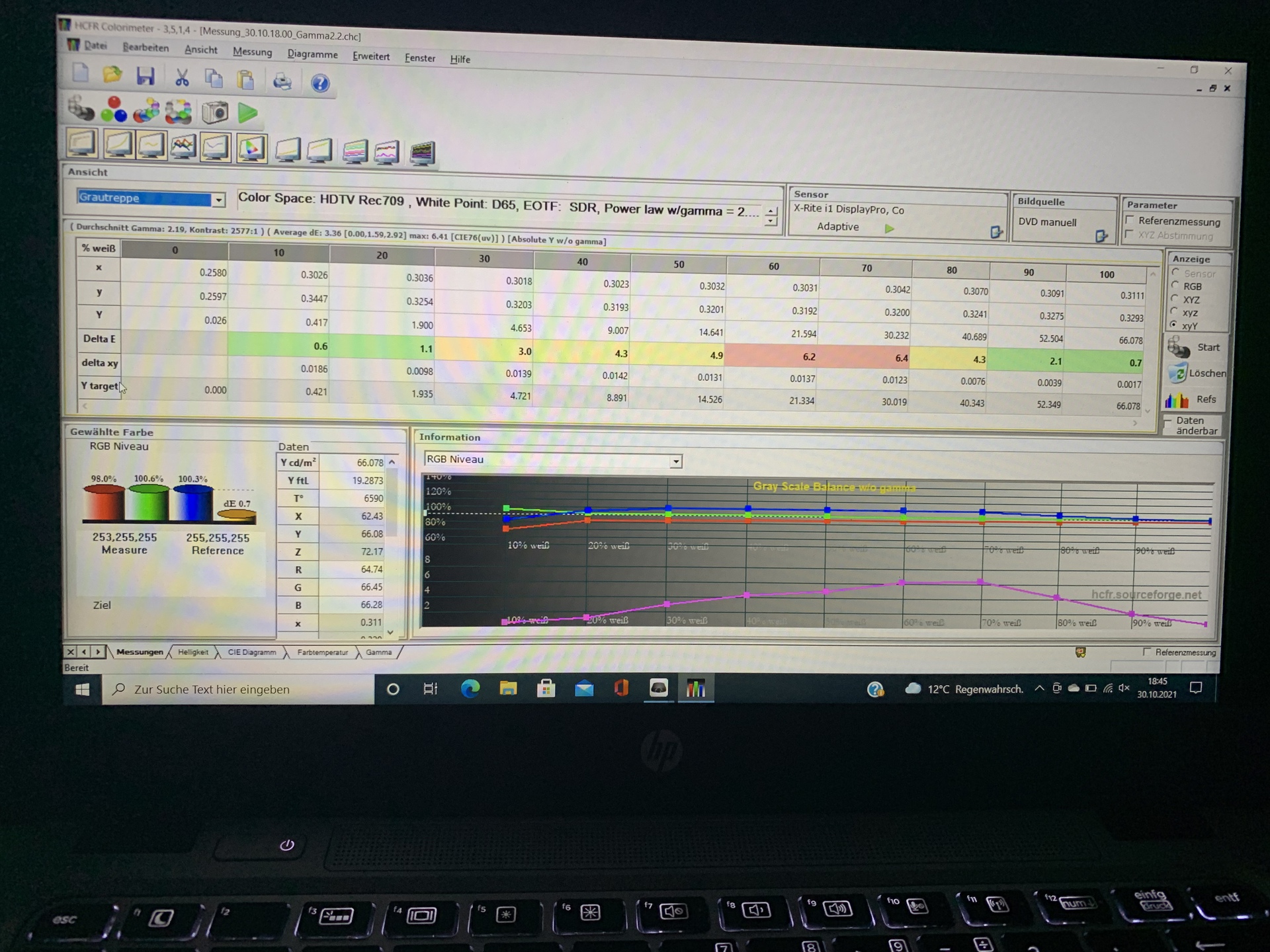Select lowercase xyz radio in Anzeige
1270x952 pixels.
1175,311
